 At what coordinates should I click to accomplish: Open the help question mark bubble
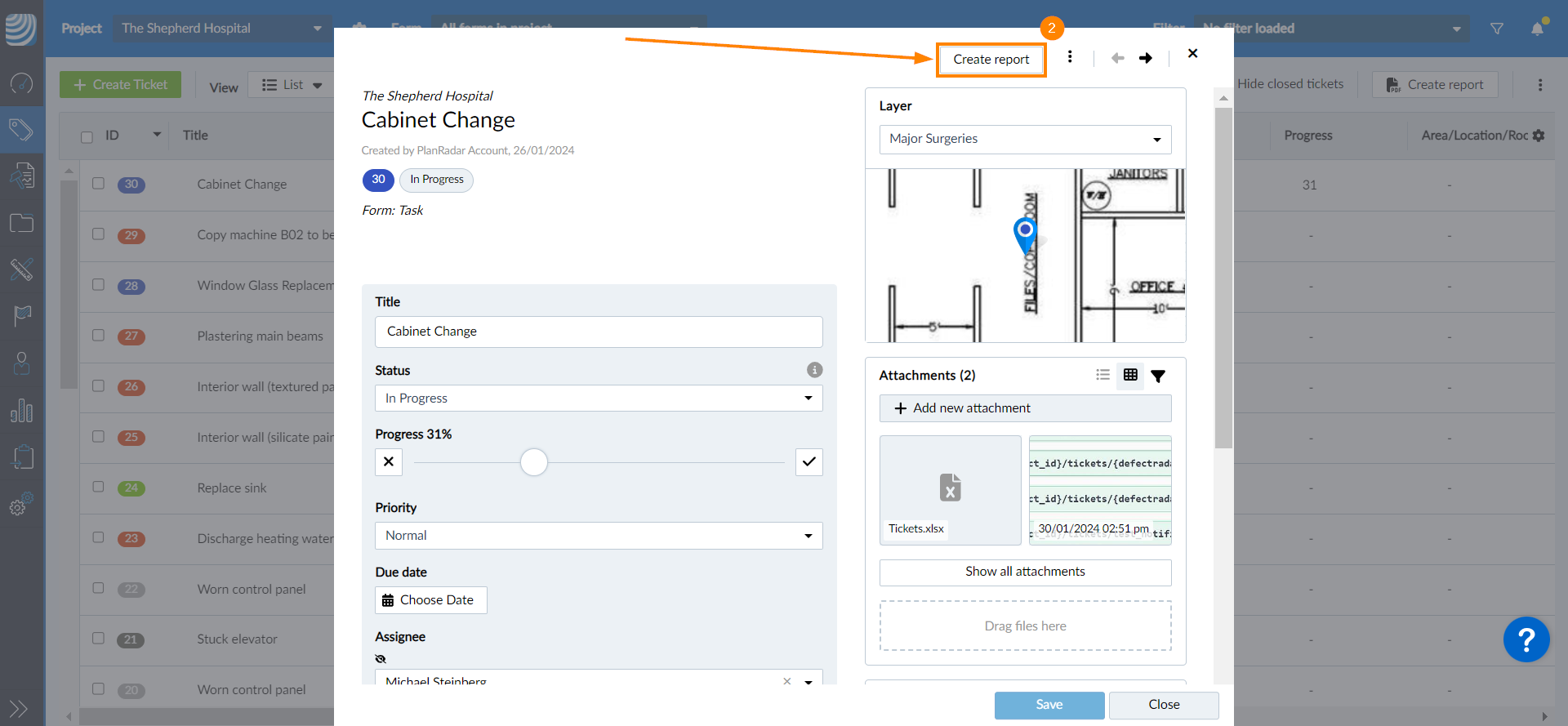click(1526, 639)
